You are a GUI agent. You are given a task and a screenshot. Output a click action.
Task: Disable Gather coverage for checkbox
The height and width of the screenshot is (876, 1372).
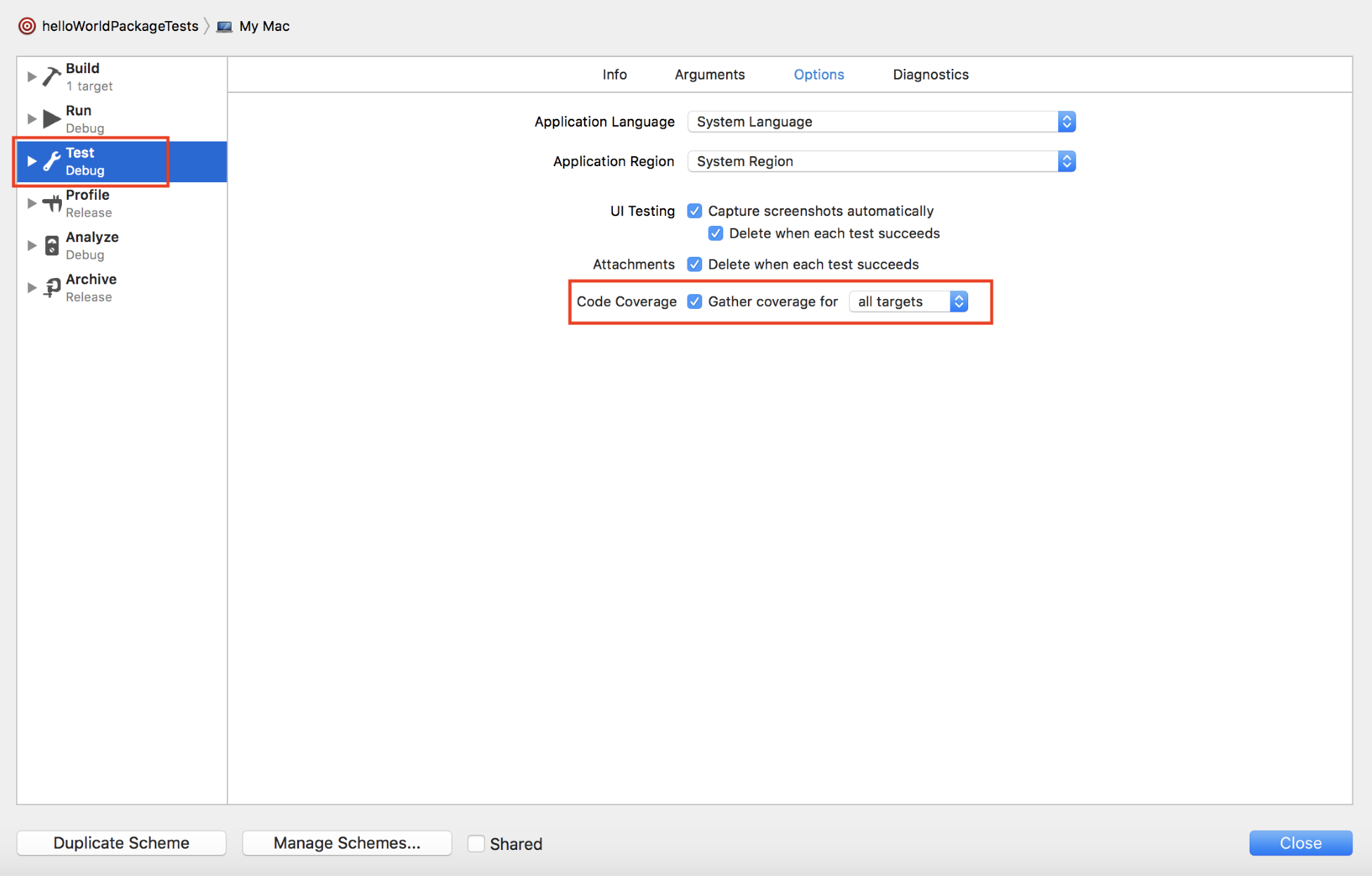tap(694, 302)
